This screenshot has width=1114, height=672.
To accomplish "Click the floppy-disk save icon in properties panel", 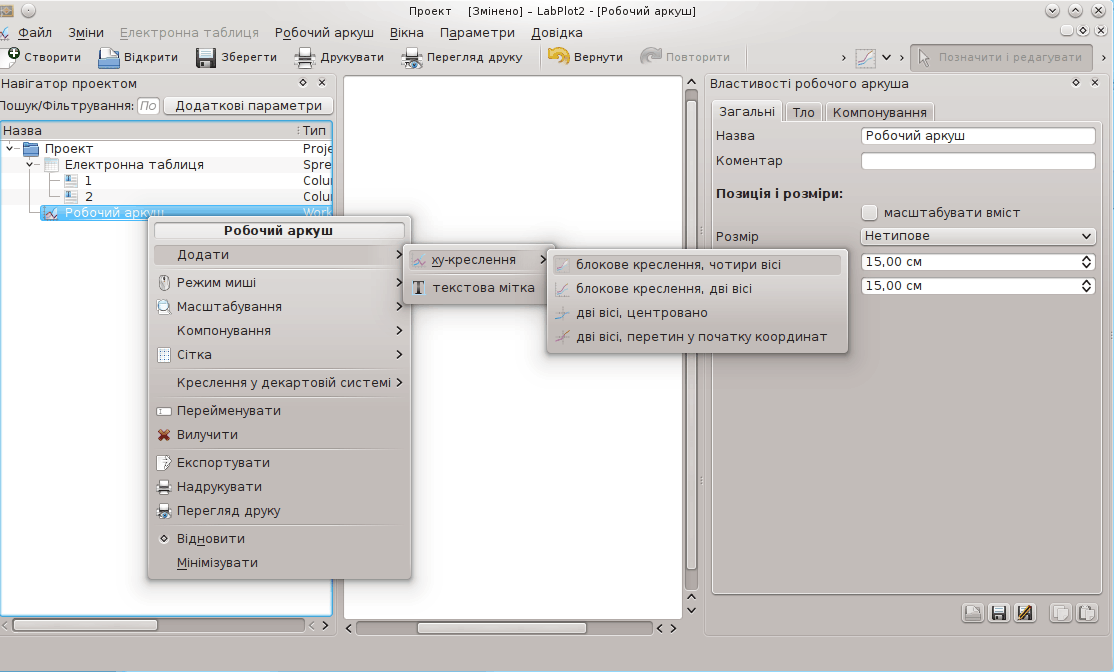I will point(998,613).
